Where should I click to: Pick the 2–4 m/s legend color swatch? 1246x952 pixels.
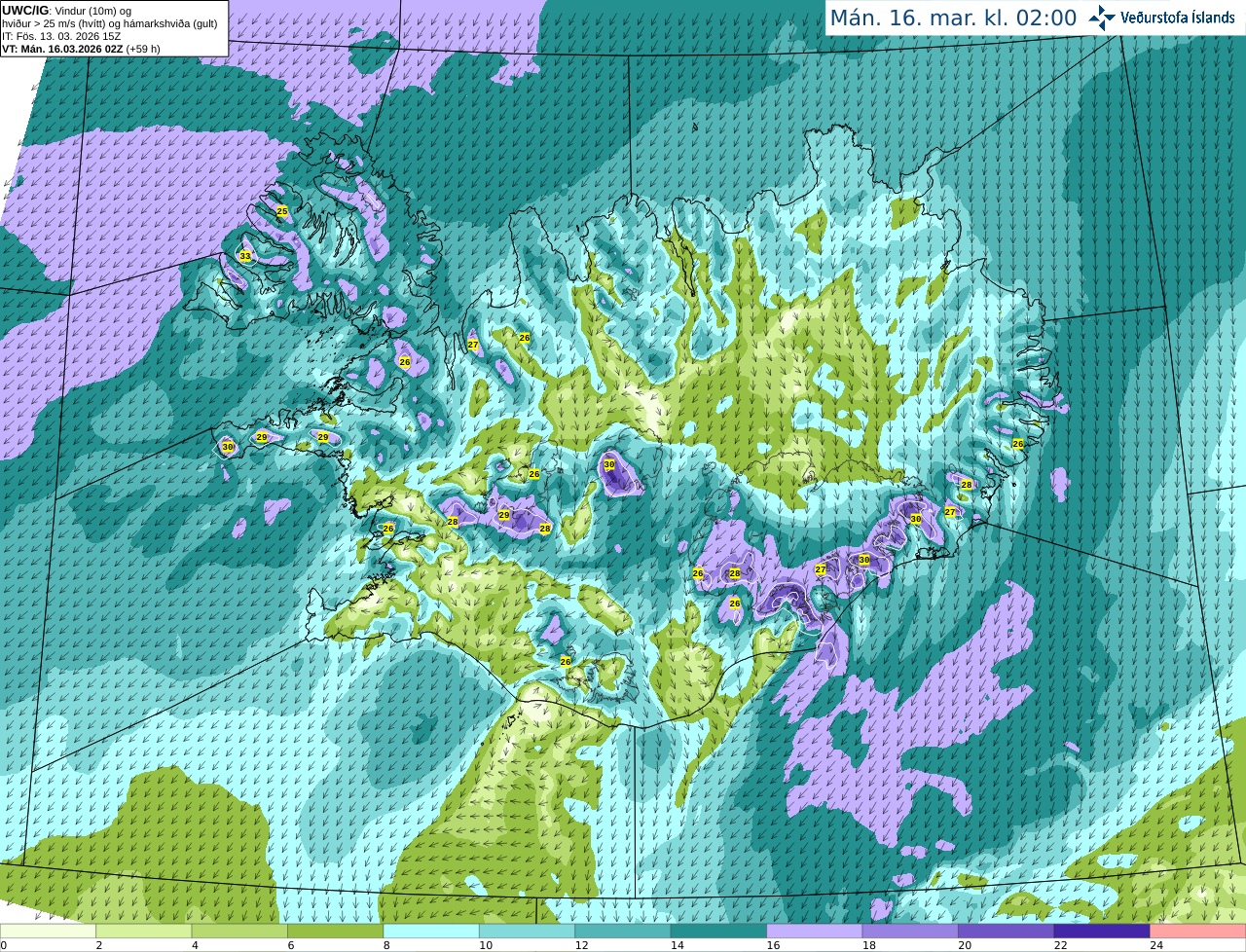coord(144,932)
